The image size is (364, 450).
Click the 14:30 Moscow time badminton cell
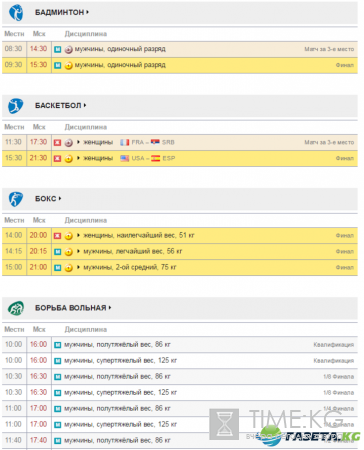tap(39, 49)
